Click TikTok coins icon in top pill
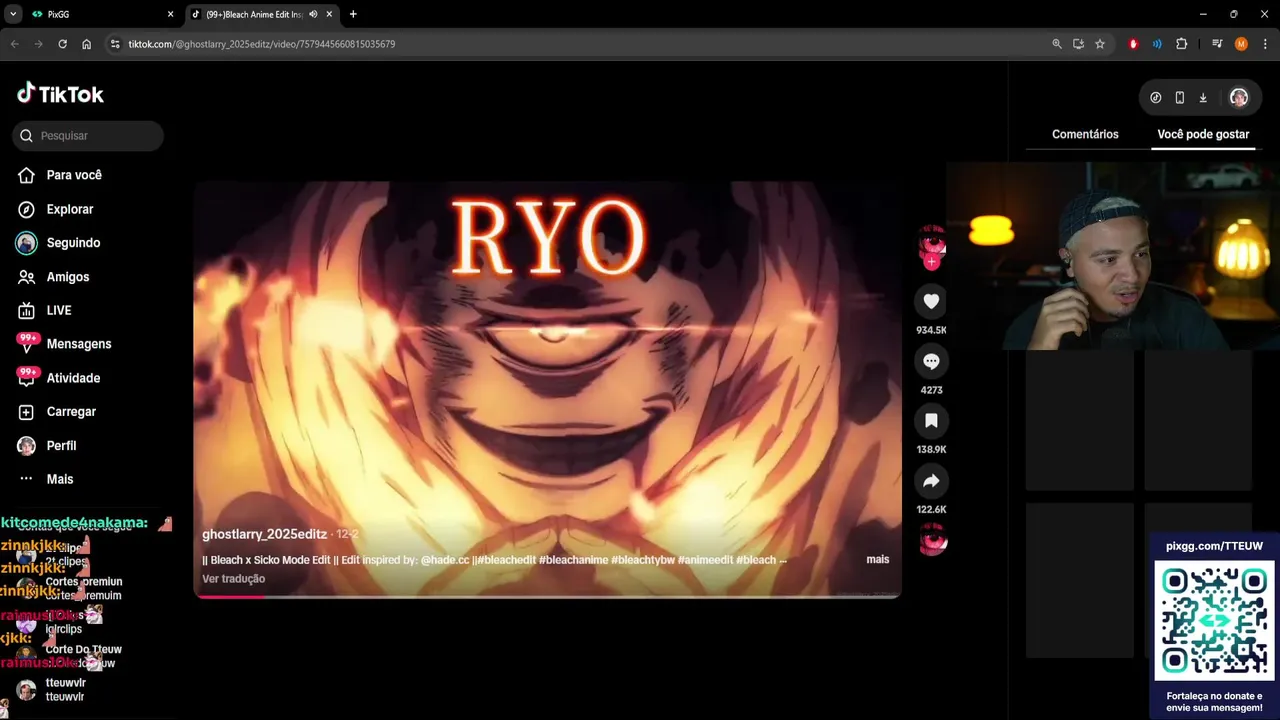 click(x=1156, y=97)
